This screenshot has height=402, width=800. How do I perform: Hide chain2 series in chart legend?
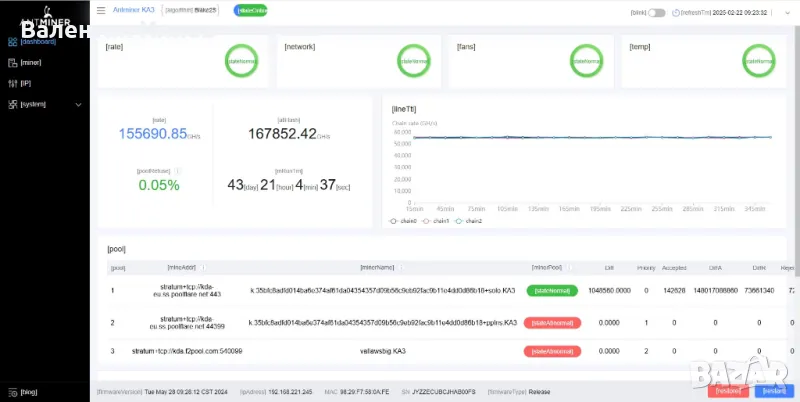[471, 221]
